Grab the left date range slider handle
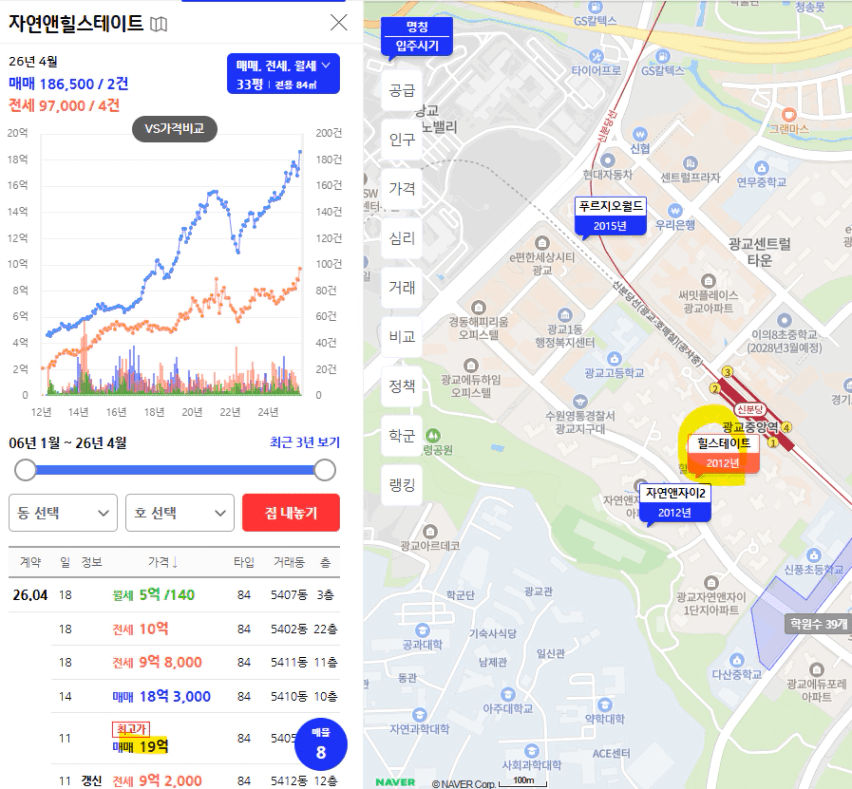Screen dimensions: 852x789 [25, 470]
